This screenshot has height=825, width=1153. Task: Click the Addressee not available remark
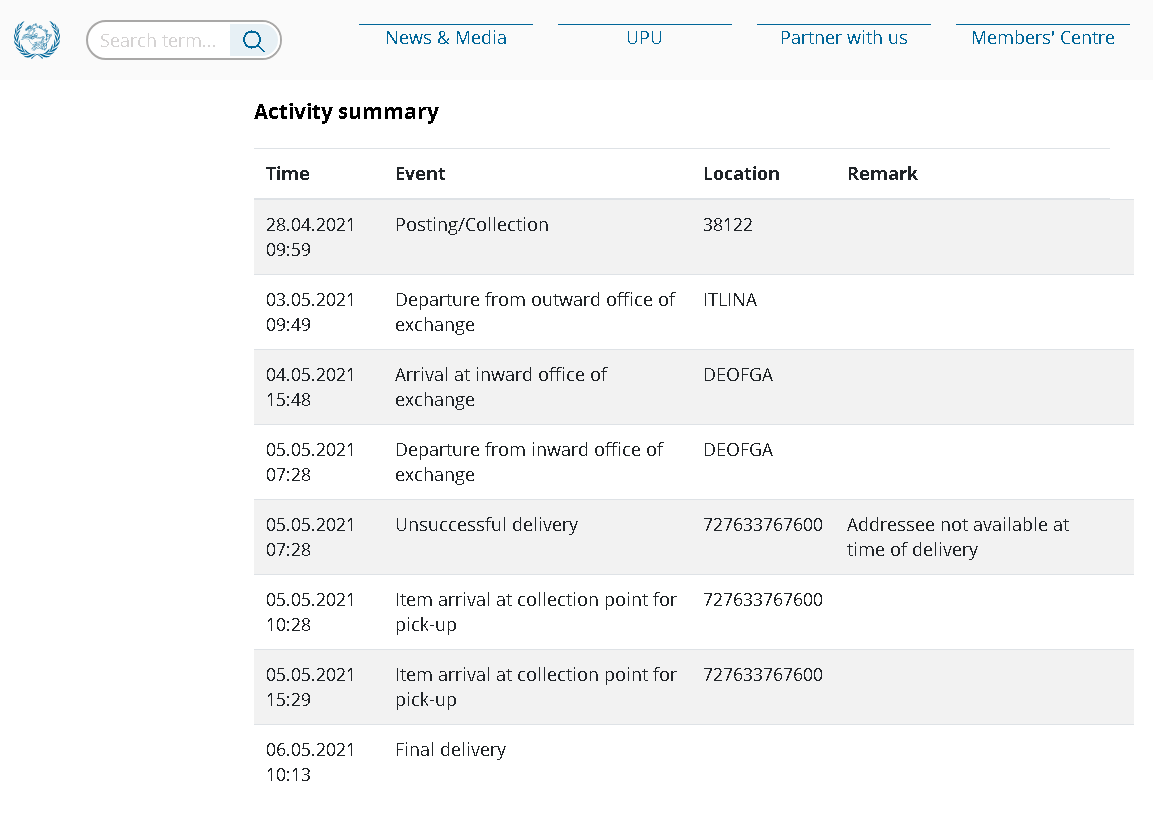pyautogui.click(x=957, y=537)
